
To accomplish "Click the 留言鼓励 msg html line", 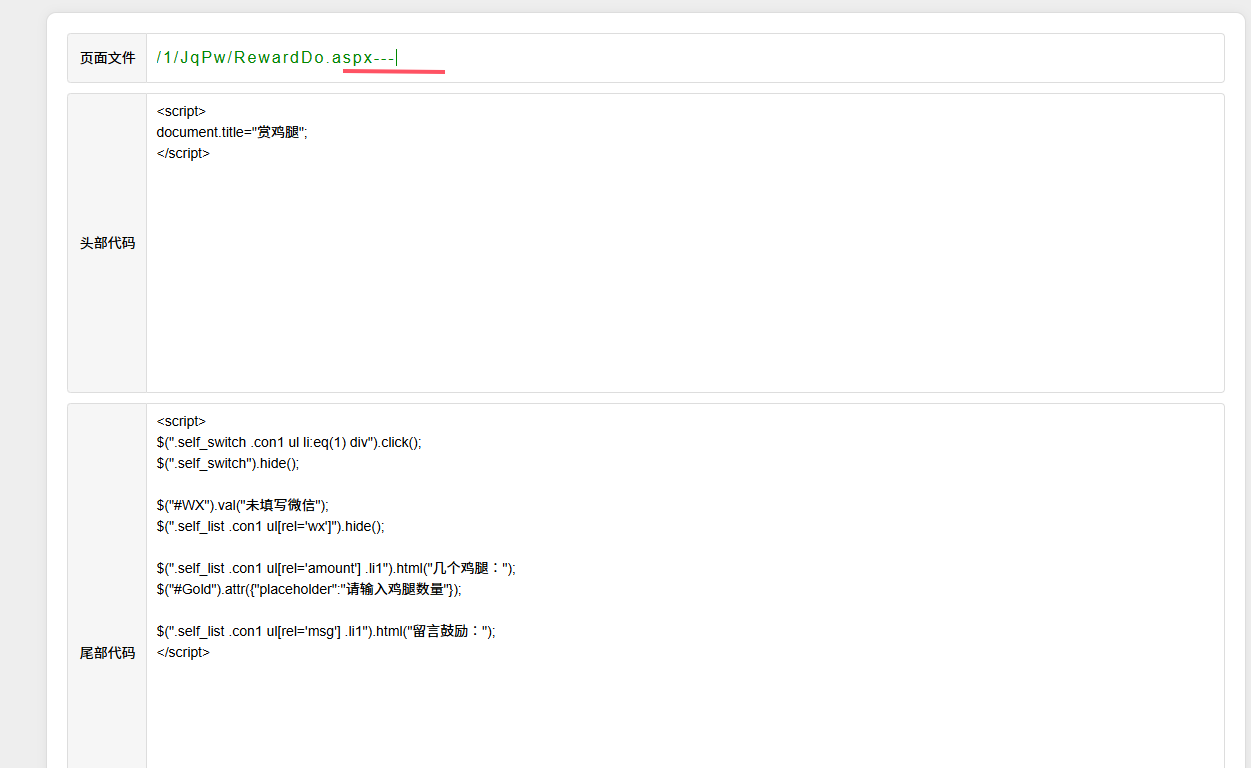I will click(x=325, y=631).
